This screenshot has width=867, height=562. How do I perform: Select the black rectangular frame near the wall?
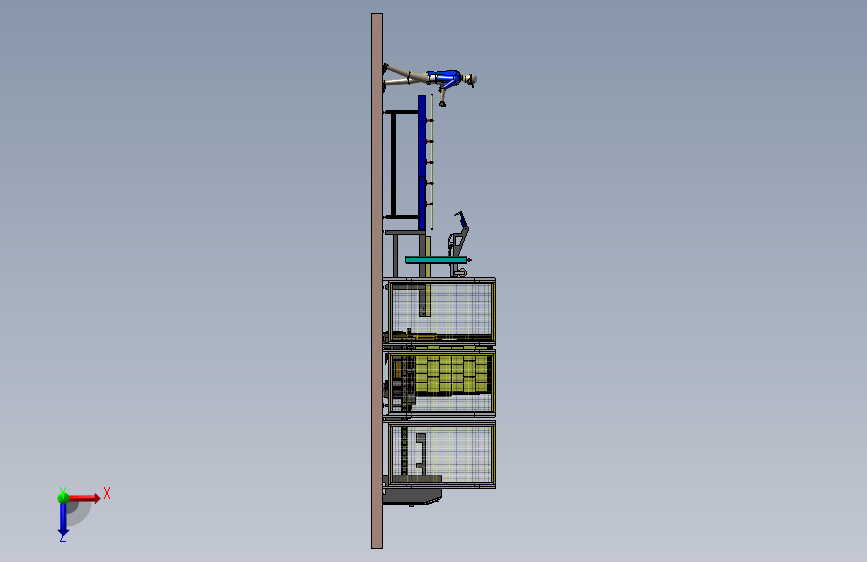click(x=402, y=164)
